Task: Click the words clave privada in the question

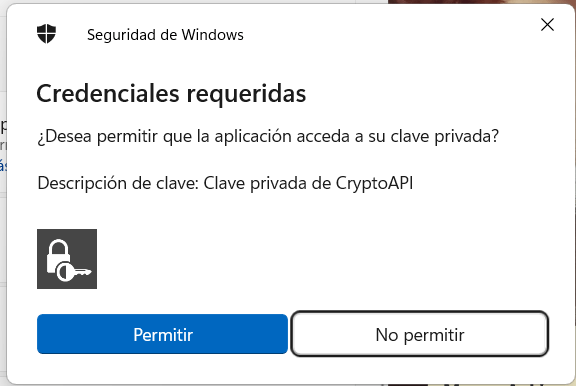Action: 444,136
